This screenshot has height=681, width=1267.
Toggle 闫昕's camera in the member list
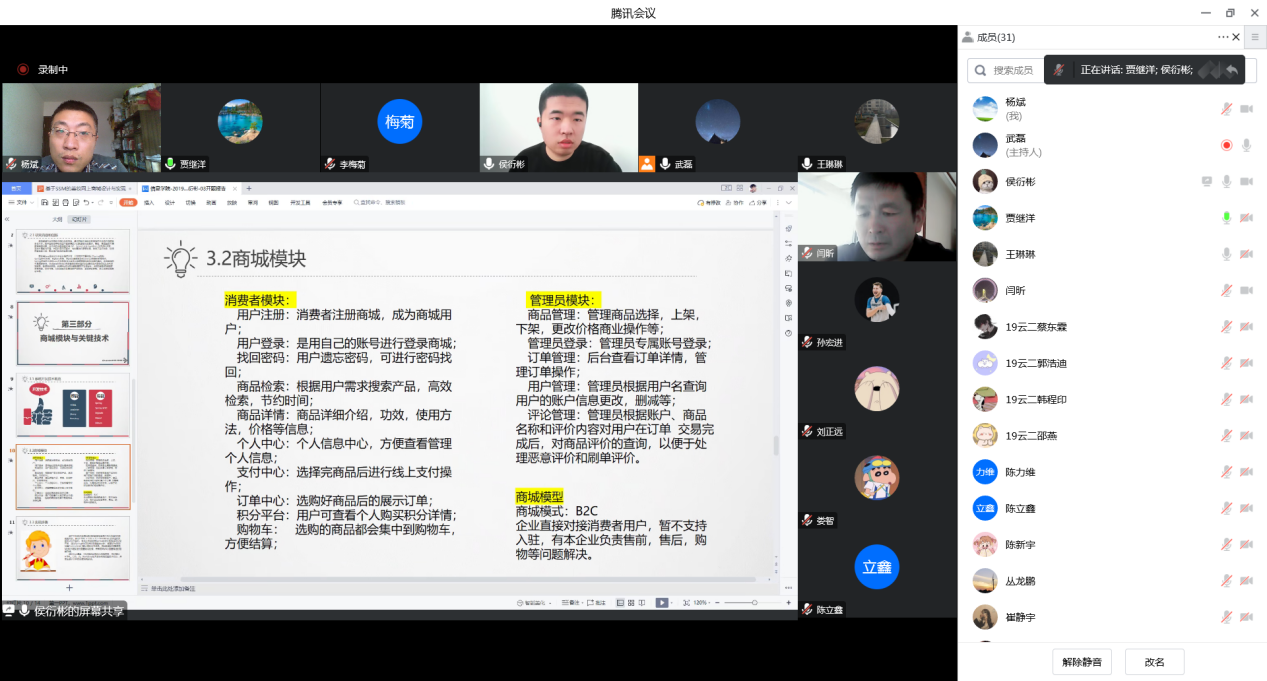[x=1246, y=290]
